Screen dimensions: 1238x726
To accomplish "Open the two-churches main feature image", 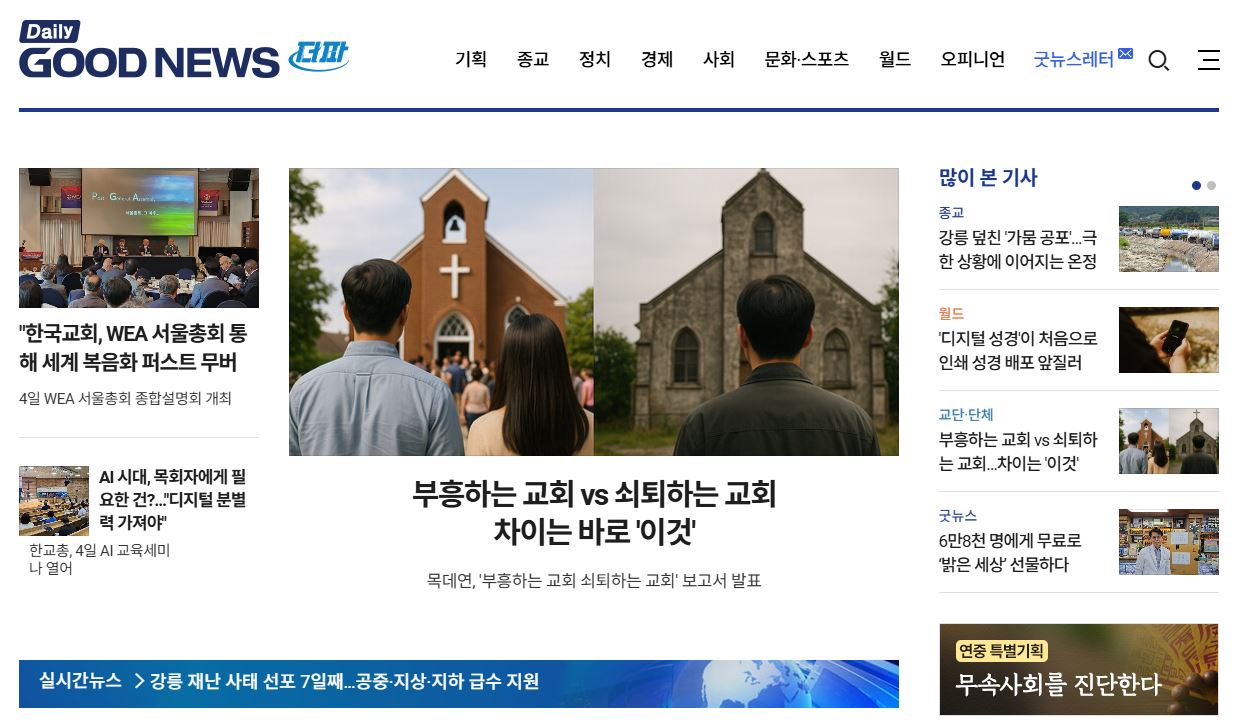I will 593,311.
